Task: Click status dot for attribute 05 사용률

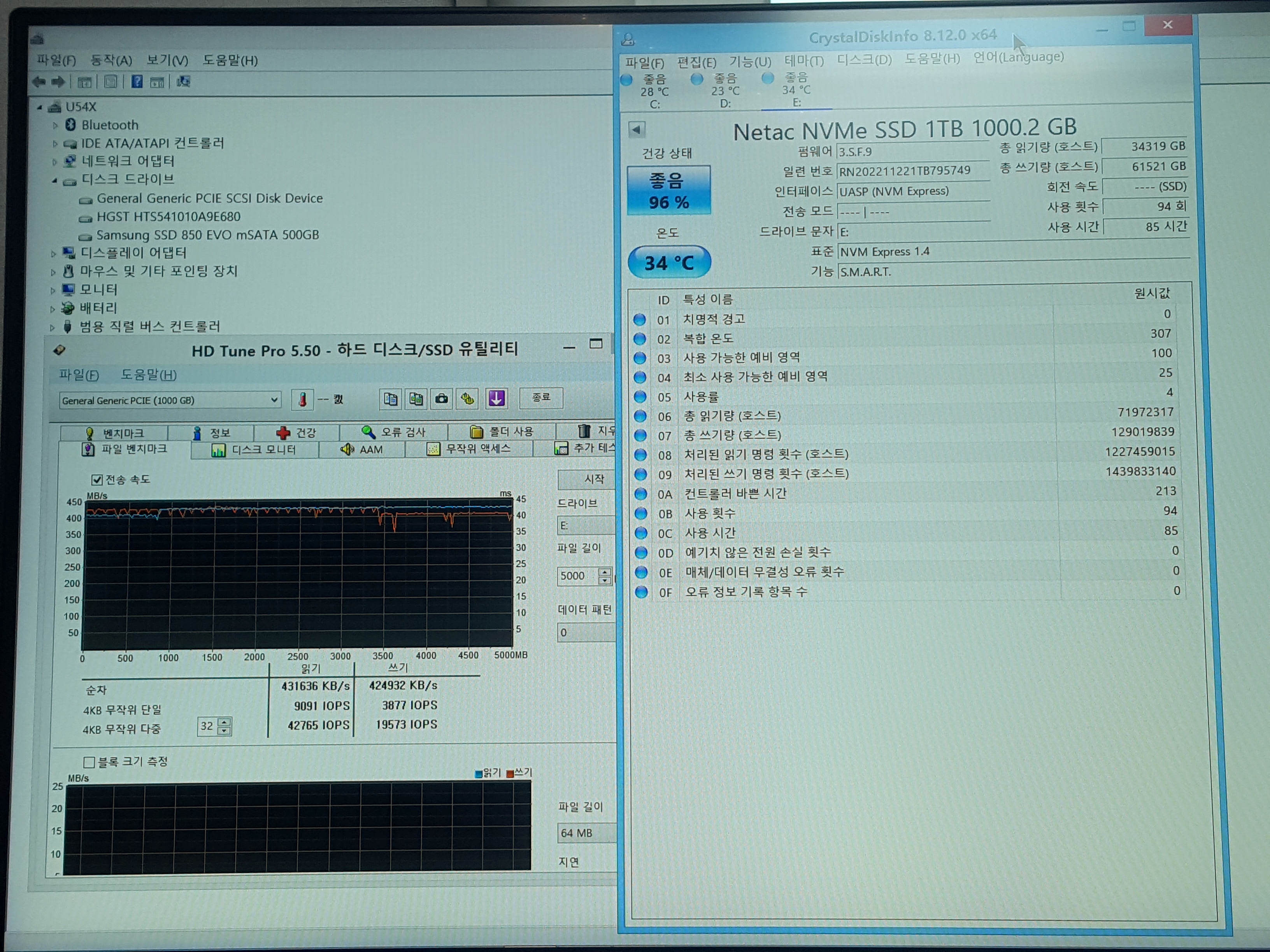Action: tap(640, 397)
